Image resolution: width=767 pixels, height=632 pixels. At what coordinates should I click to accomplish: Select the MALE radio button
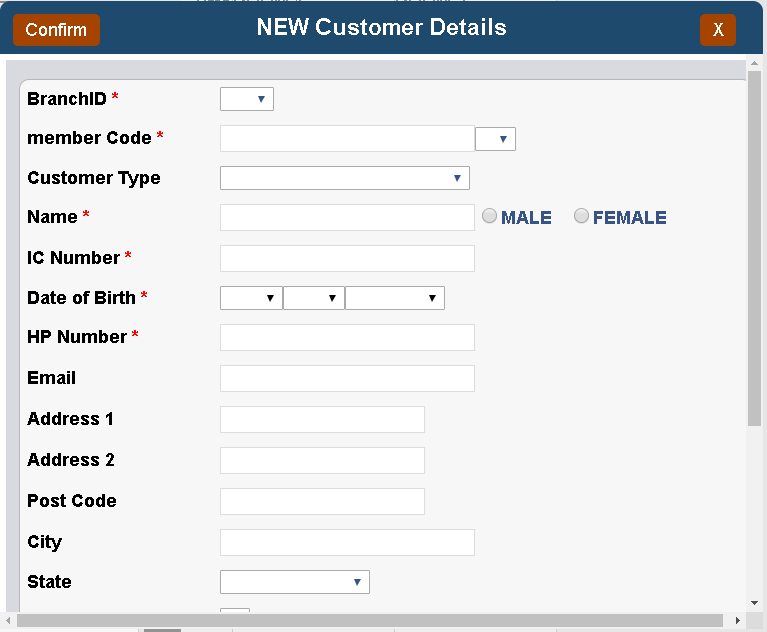tap(489, 216)
